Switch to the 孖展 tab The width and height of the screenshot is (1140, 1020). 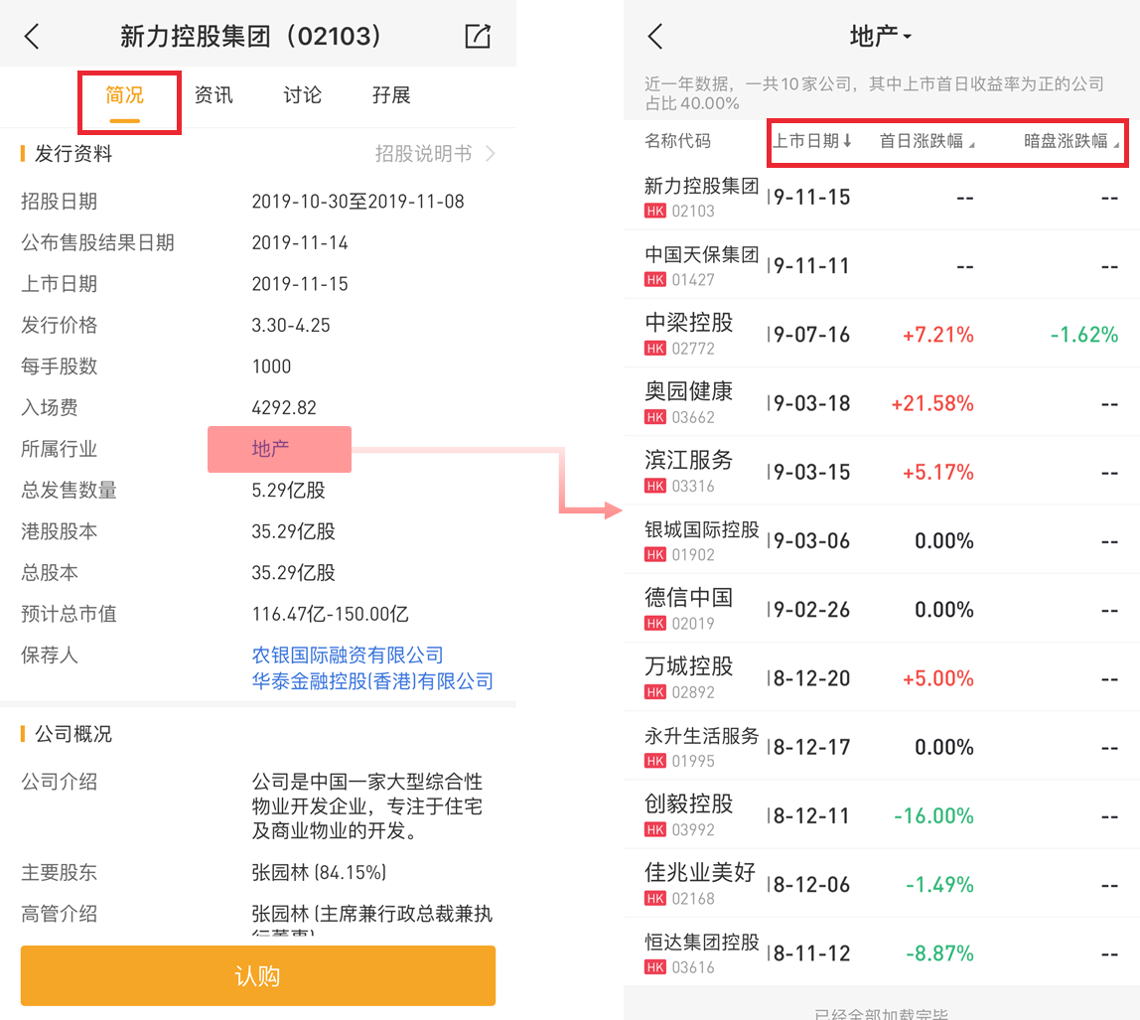click(x=391, y=95)
